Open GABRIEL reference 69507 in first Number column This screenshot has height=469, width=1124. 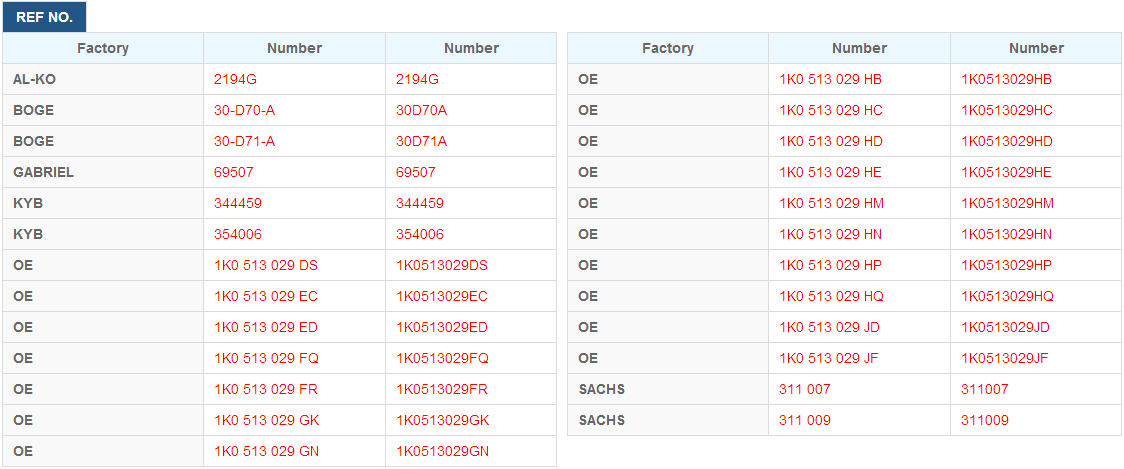click(234, 172)
